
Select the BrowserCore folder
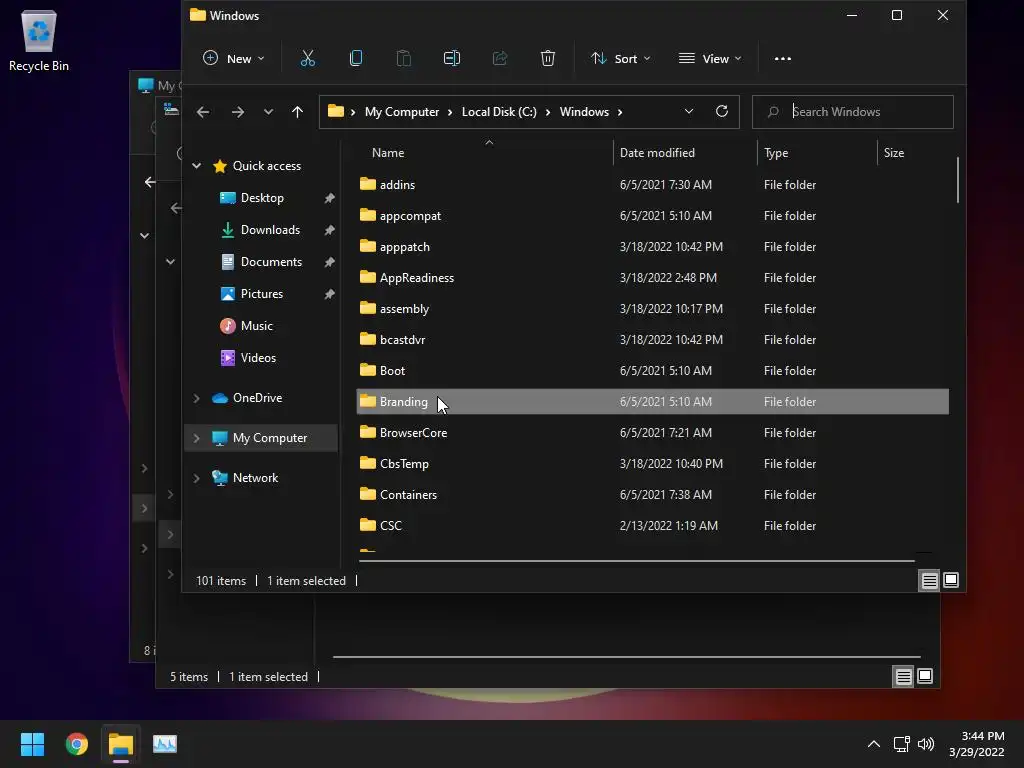[x=652, y=432]
